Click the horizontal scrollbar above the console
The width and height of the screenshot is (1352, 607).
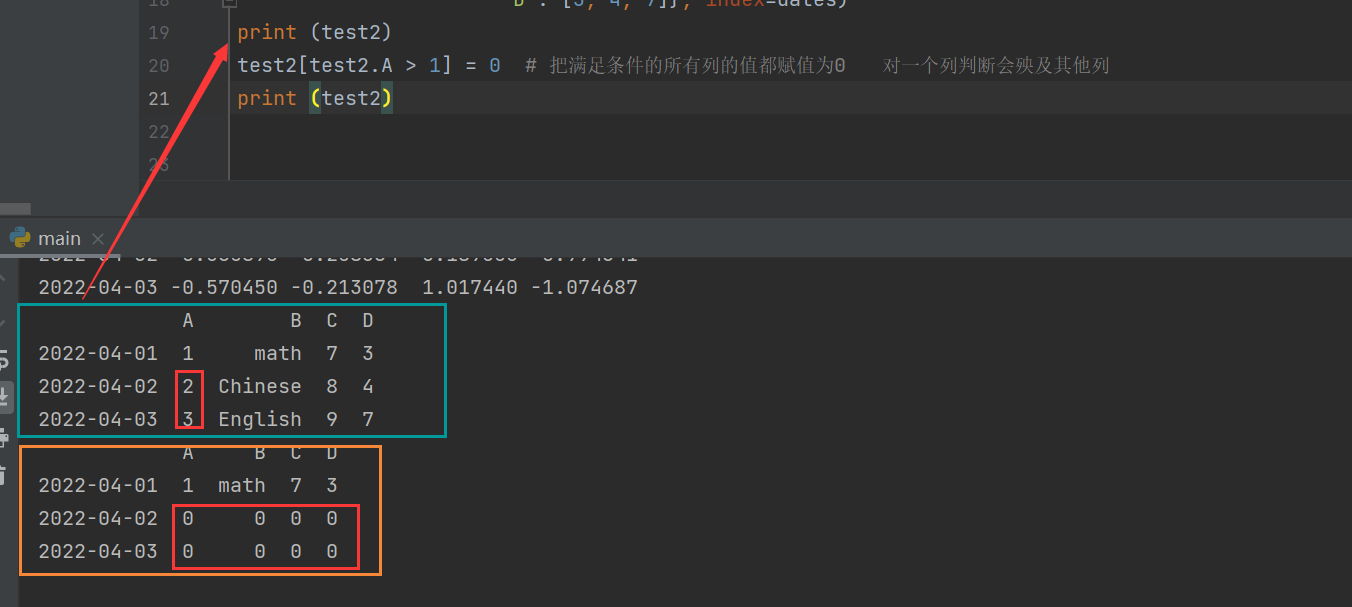[x=15, y=207]
